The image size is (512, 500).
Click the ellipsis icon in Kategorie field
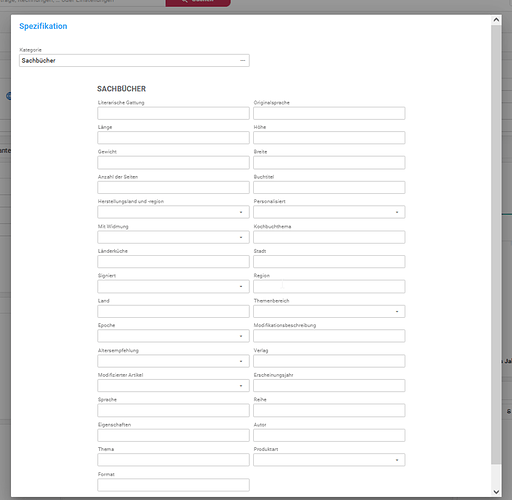pyautogui.click(x=242, y=61)
